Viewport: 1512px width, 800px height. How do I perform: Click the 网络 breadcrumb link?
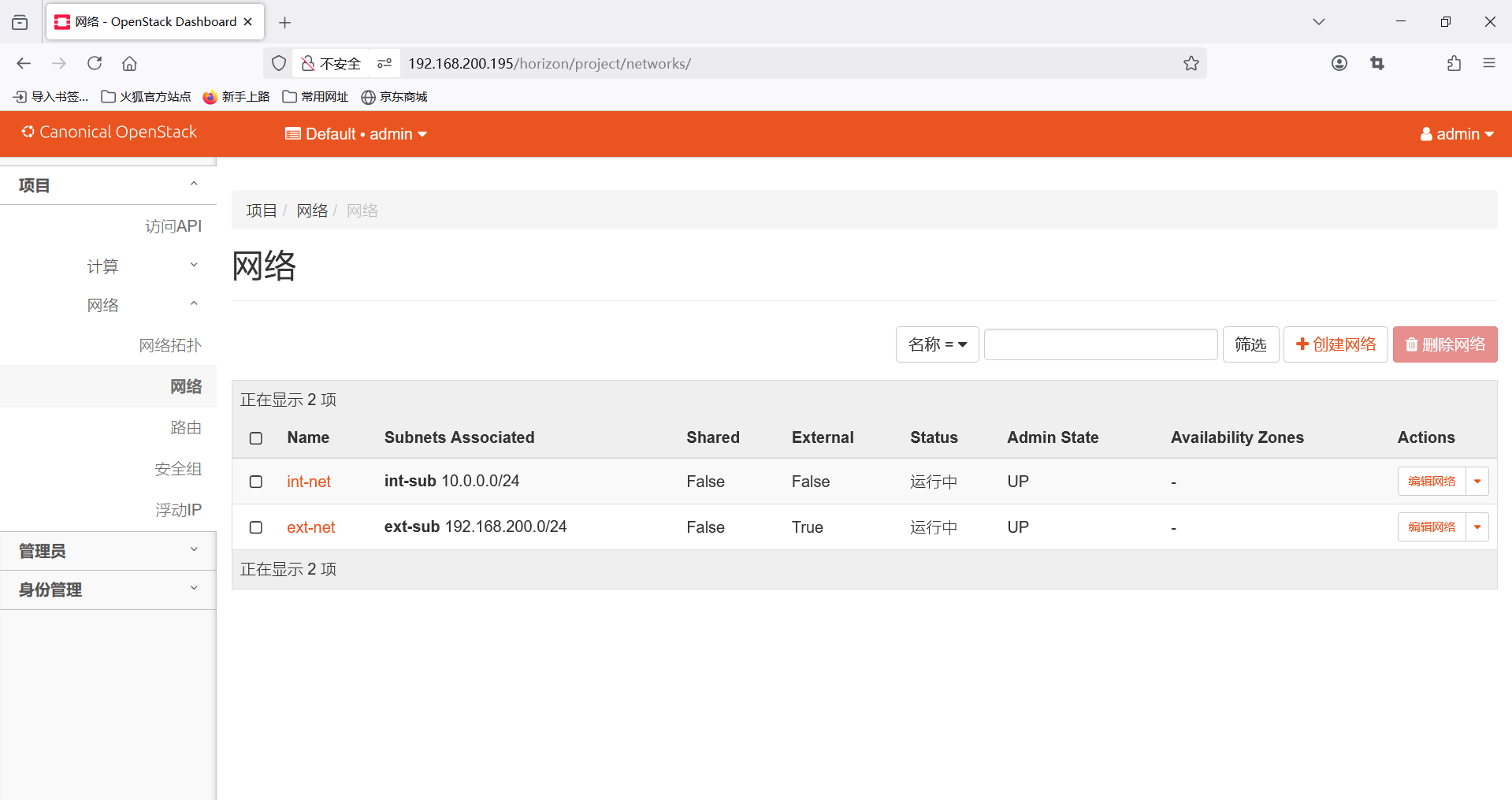click(x=312, y=210)
